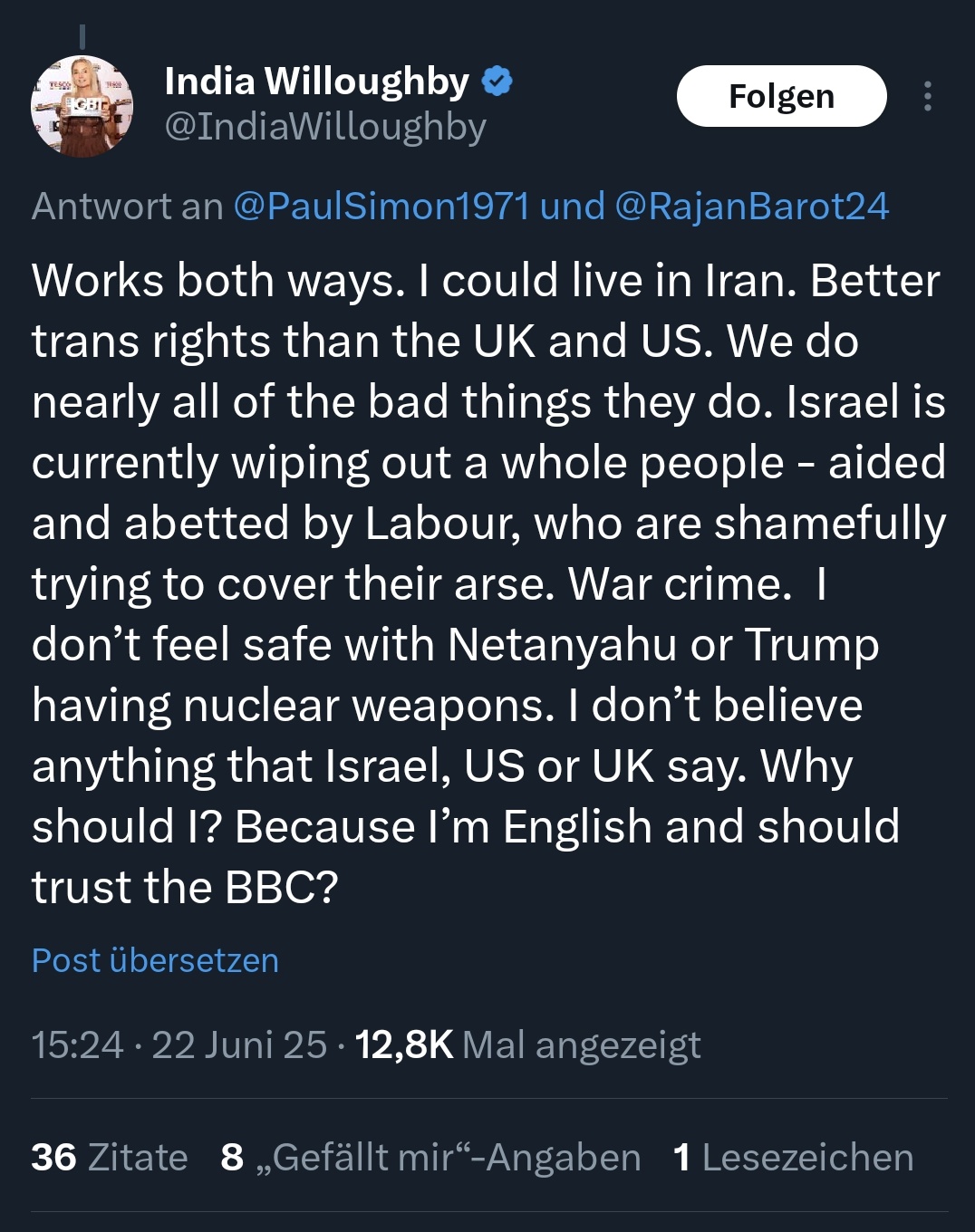Click the reply thread connector line
The width and height of the screenshot is (975, 1232).
click(82, 36)
